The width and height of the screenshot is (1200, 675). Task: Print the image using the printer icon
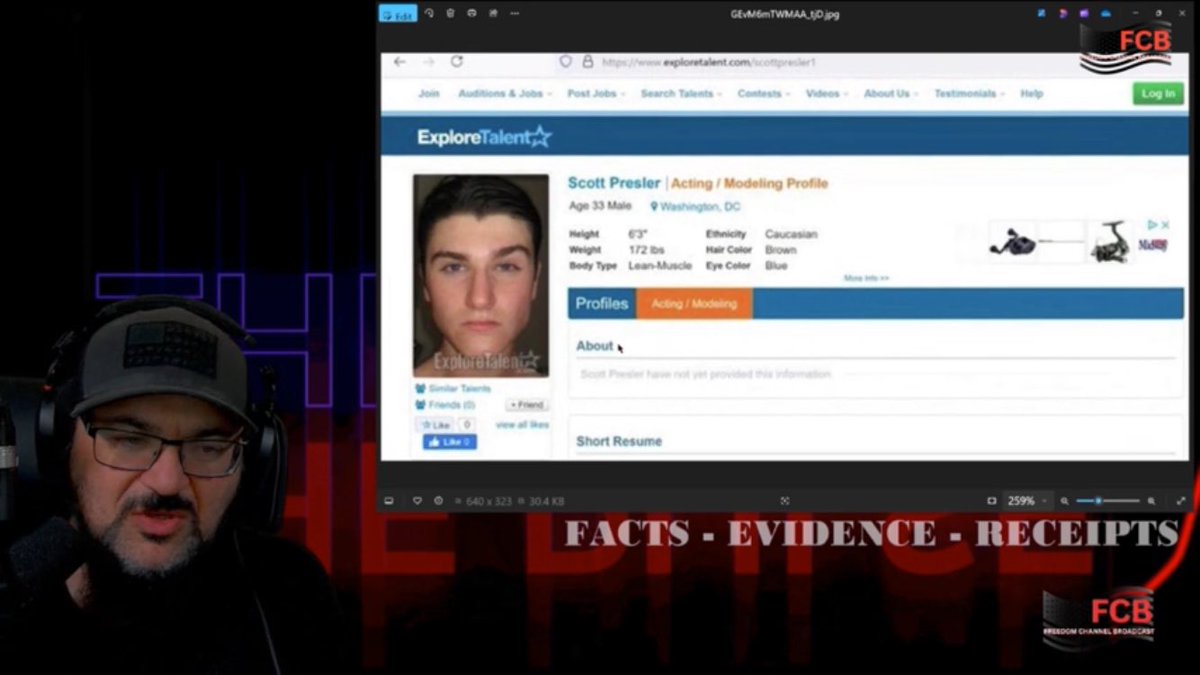[x=471, y=13]
